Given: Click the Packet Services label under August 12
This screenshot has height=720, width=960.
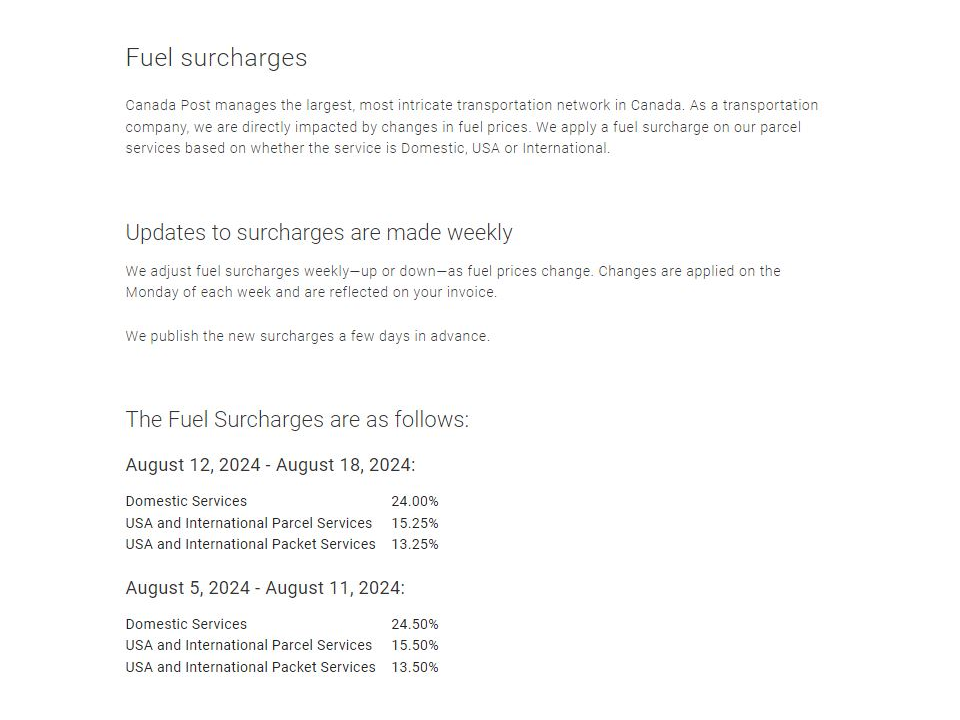Looking at the screenshot, I should [x=251, y=545].
